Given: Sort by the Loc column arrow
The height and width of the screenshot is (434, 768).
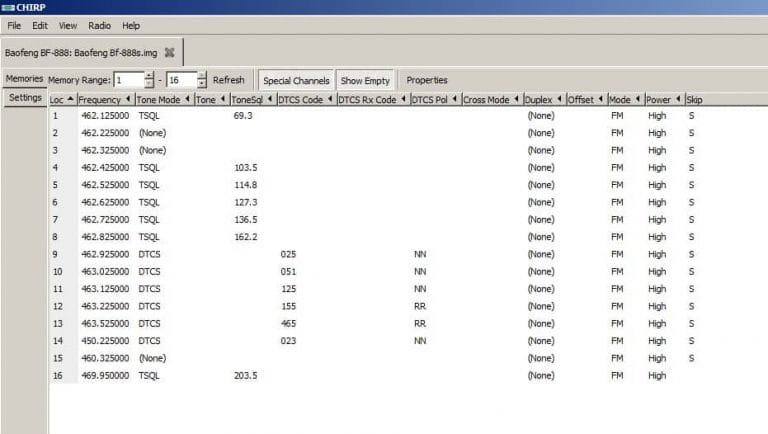Looking at the screenshot, I should tap(71, 99).
